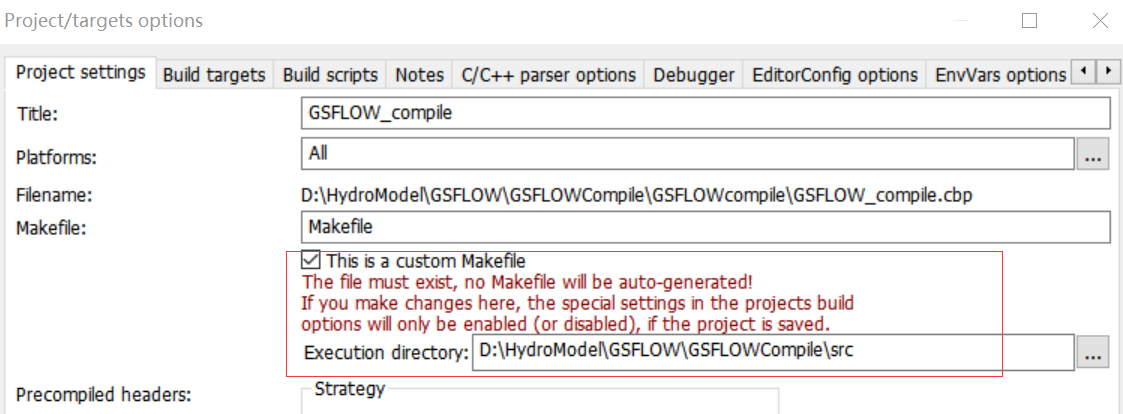Show the EditorConfig options tab
1123x414 pixels.
(834, 75)
